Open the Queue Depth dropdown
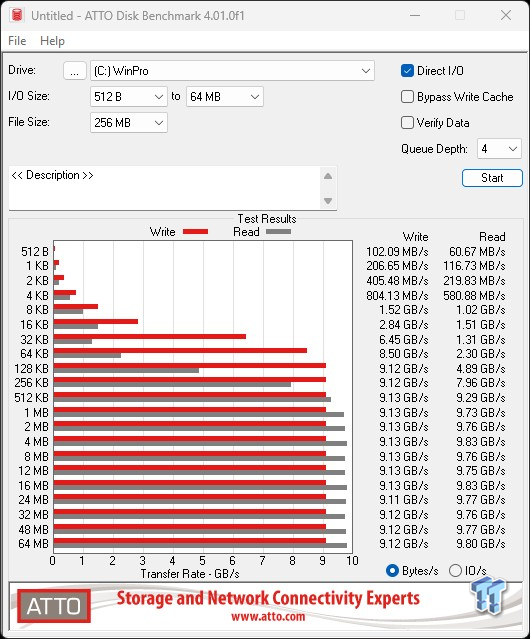The height and width of the screenshot is (639, 530). tap(499, 149)
